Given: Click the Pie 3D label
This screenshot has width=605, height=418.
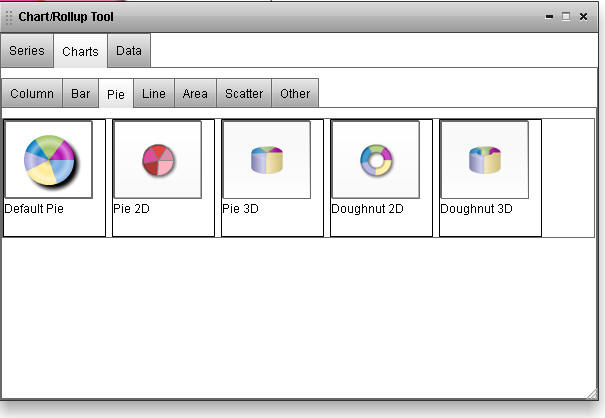Looking at the screenshot, I should pos(240,209).
